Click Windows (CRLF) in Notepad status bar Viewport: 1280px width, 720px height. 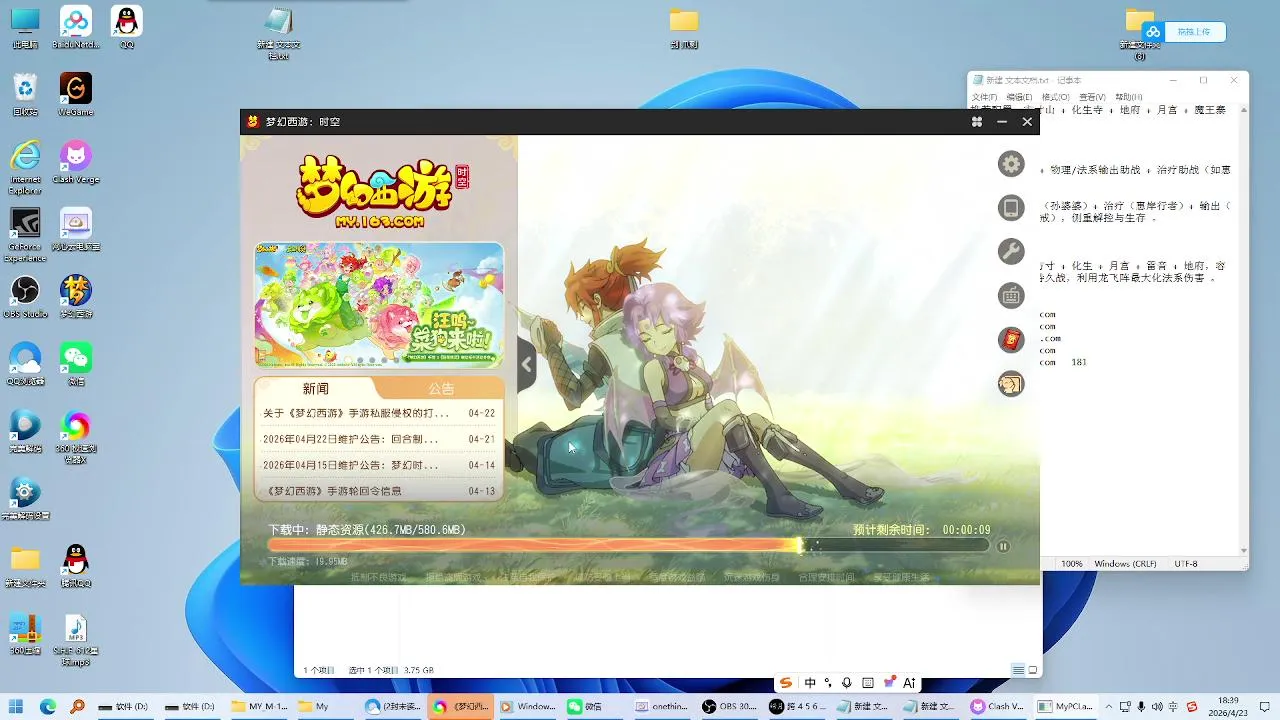[1126, 564]
